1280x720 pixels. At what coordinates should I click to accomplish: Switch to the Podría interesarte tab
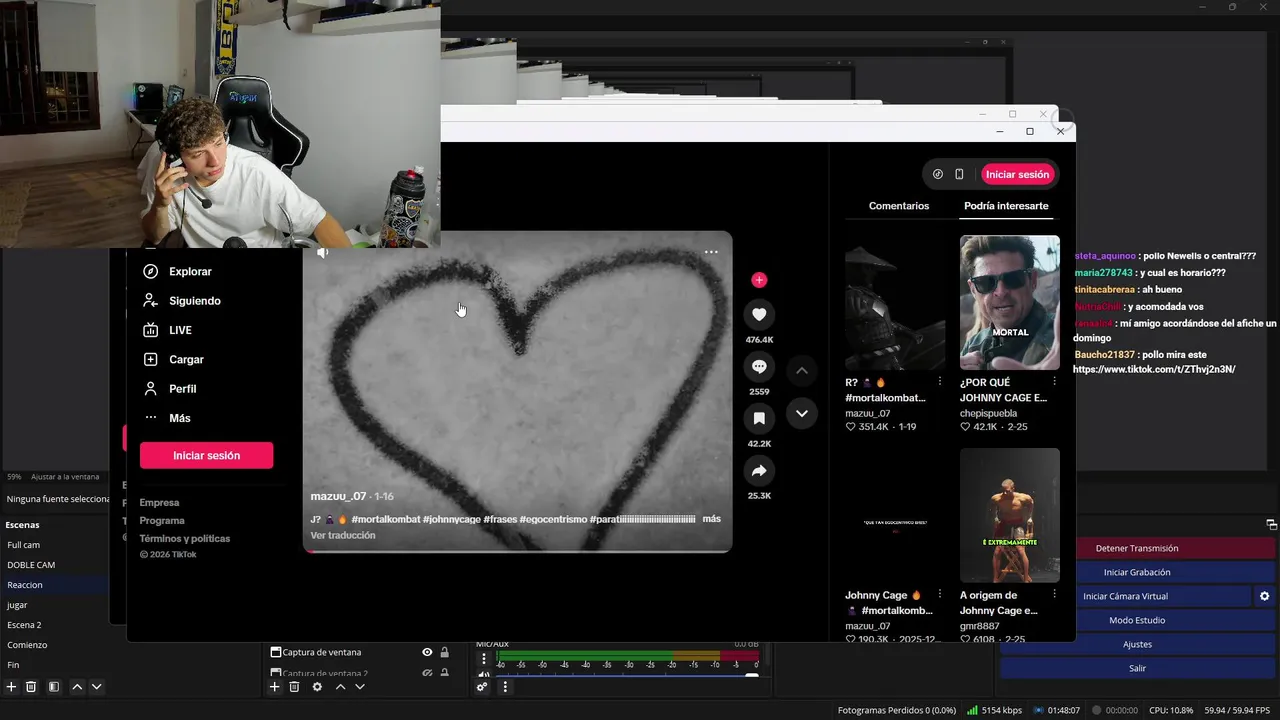click(1006, 206)
